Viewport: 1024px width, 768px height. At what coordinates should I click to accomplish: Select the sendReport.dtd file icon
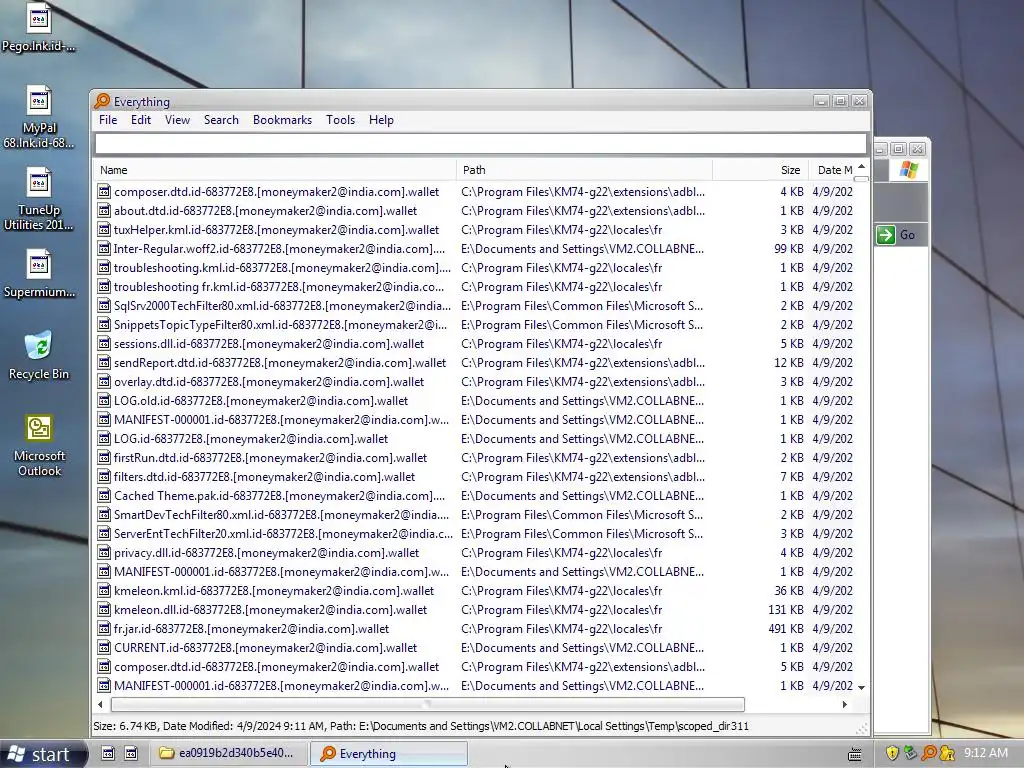104,362
